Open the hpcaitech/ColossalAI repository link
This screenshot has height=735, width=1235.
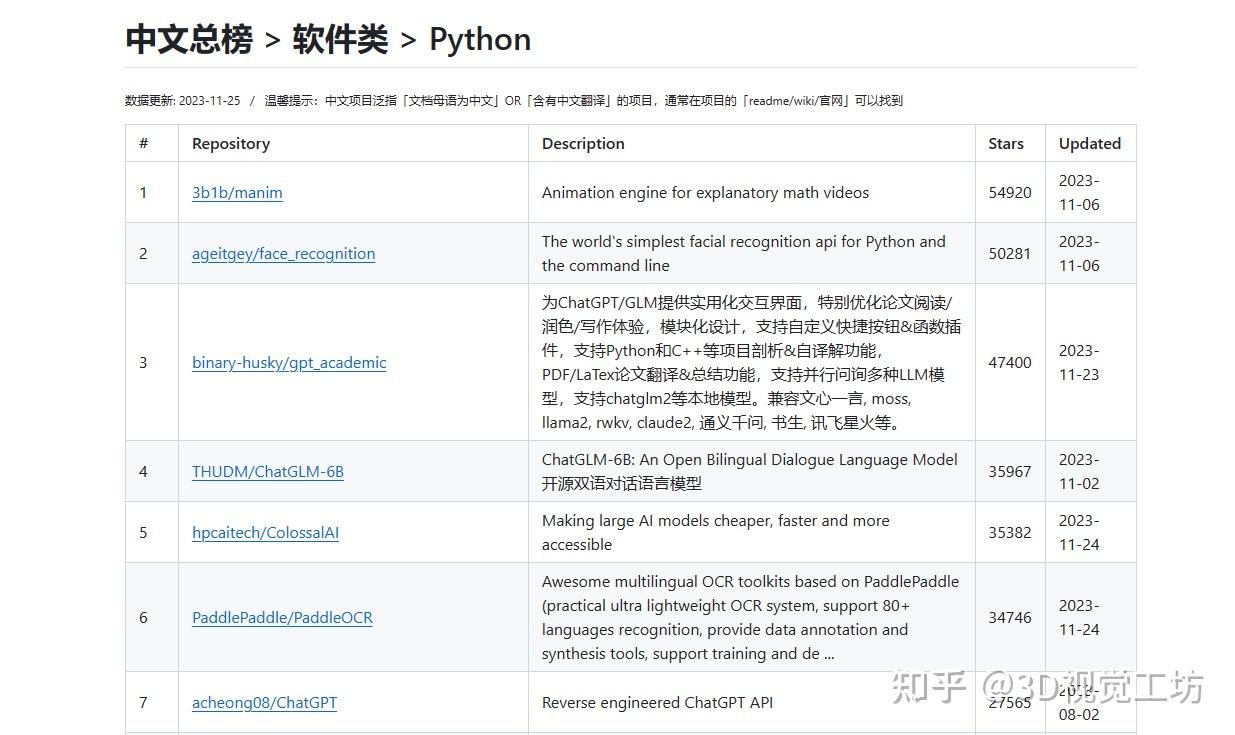click(x=265, y=533)
